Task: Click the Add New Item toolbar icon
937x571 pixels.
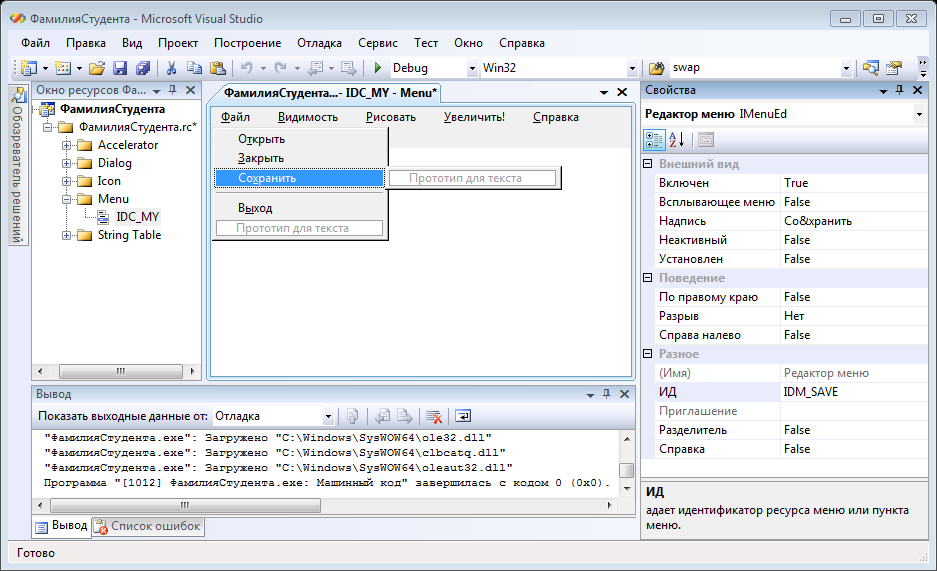Action: (x=63, y=68)
